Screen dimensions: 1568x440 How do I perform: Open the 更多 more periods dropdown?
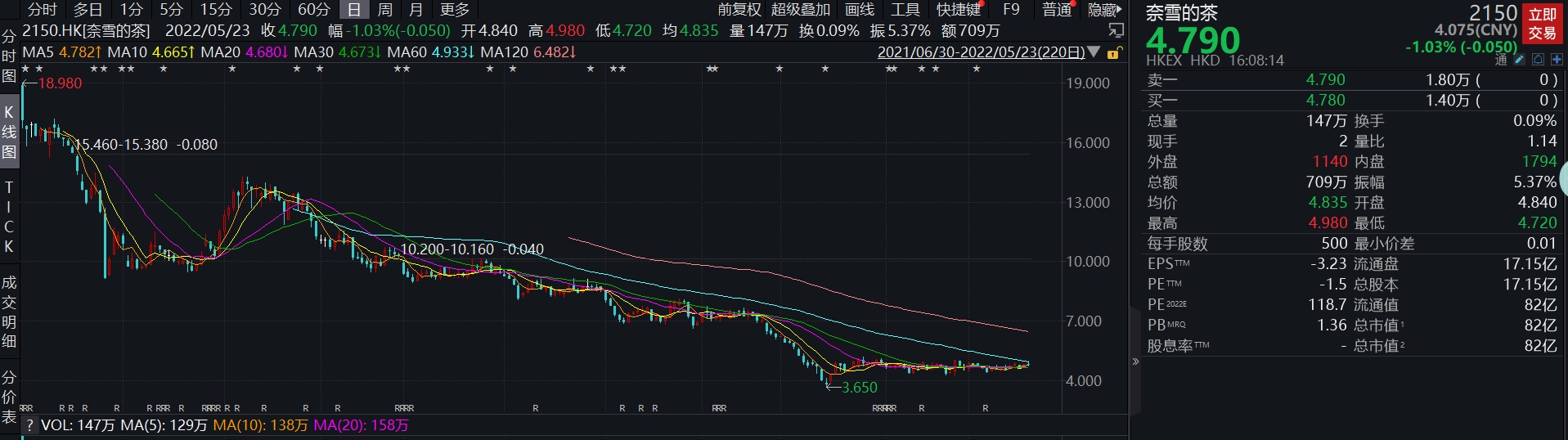[x=455, y=10]
